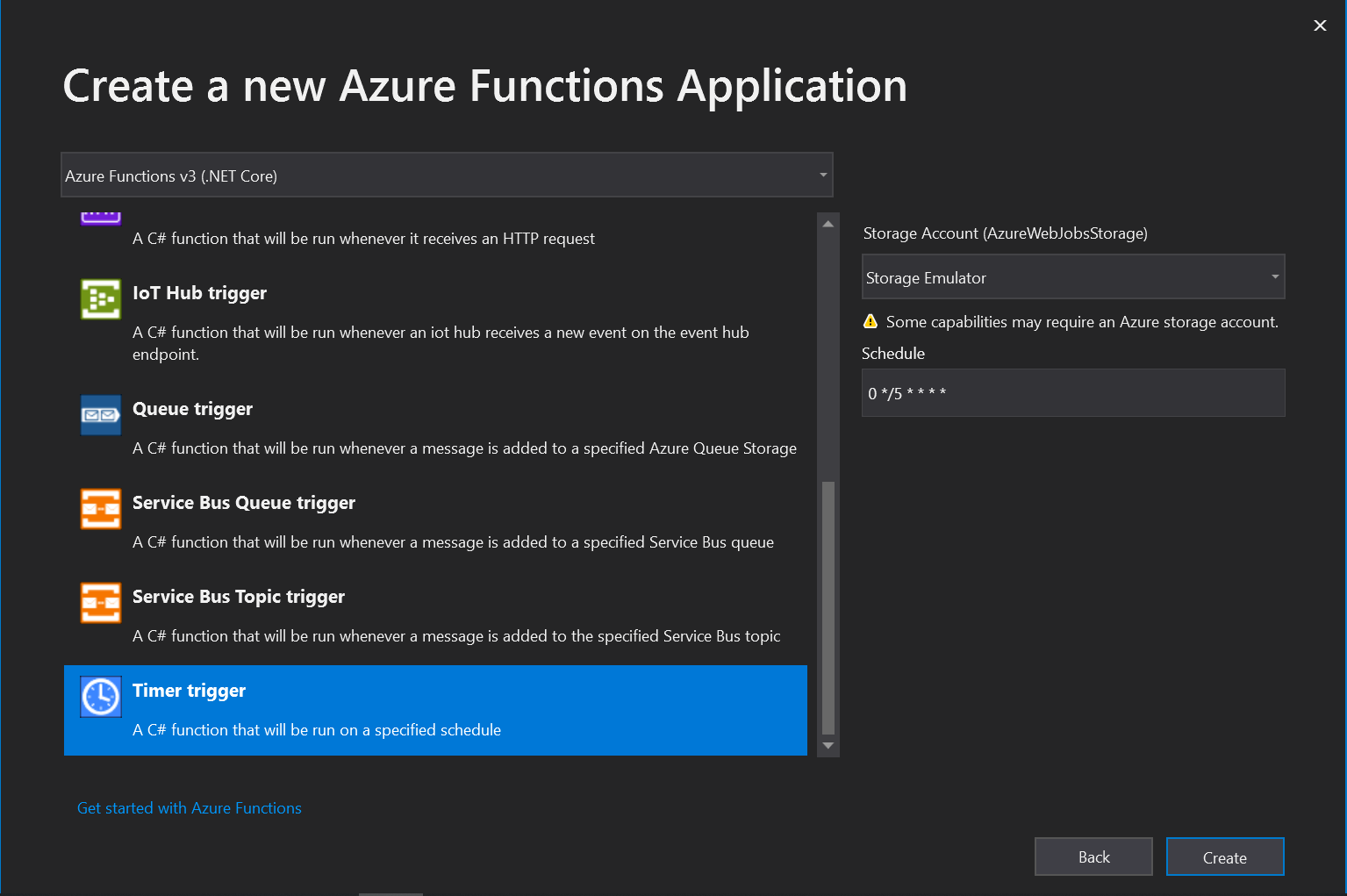
Task: Click the Queue trigger envelope icon
Action: pyautogui.click(x=101, y=415)
